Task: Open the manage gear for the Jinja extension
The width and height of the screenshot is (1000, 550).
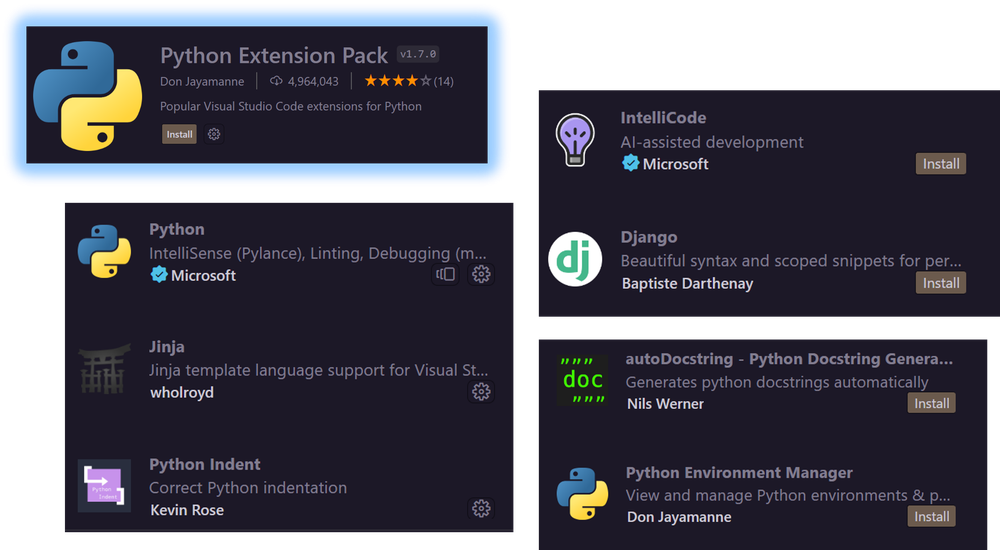Action: coord(482,391)
